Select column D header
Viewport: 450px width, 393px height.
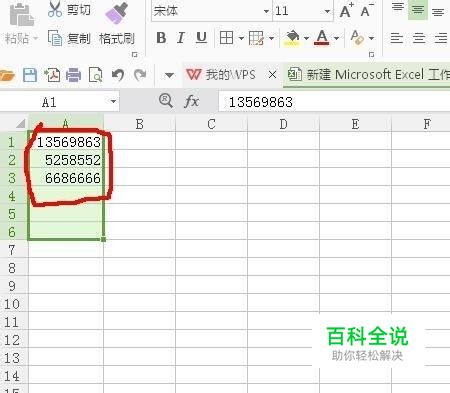click(x=283, y=124)
